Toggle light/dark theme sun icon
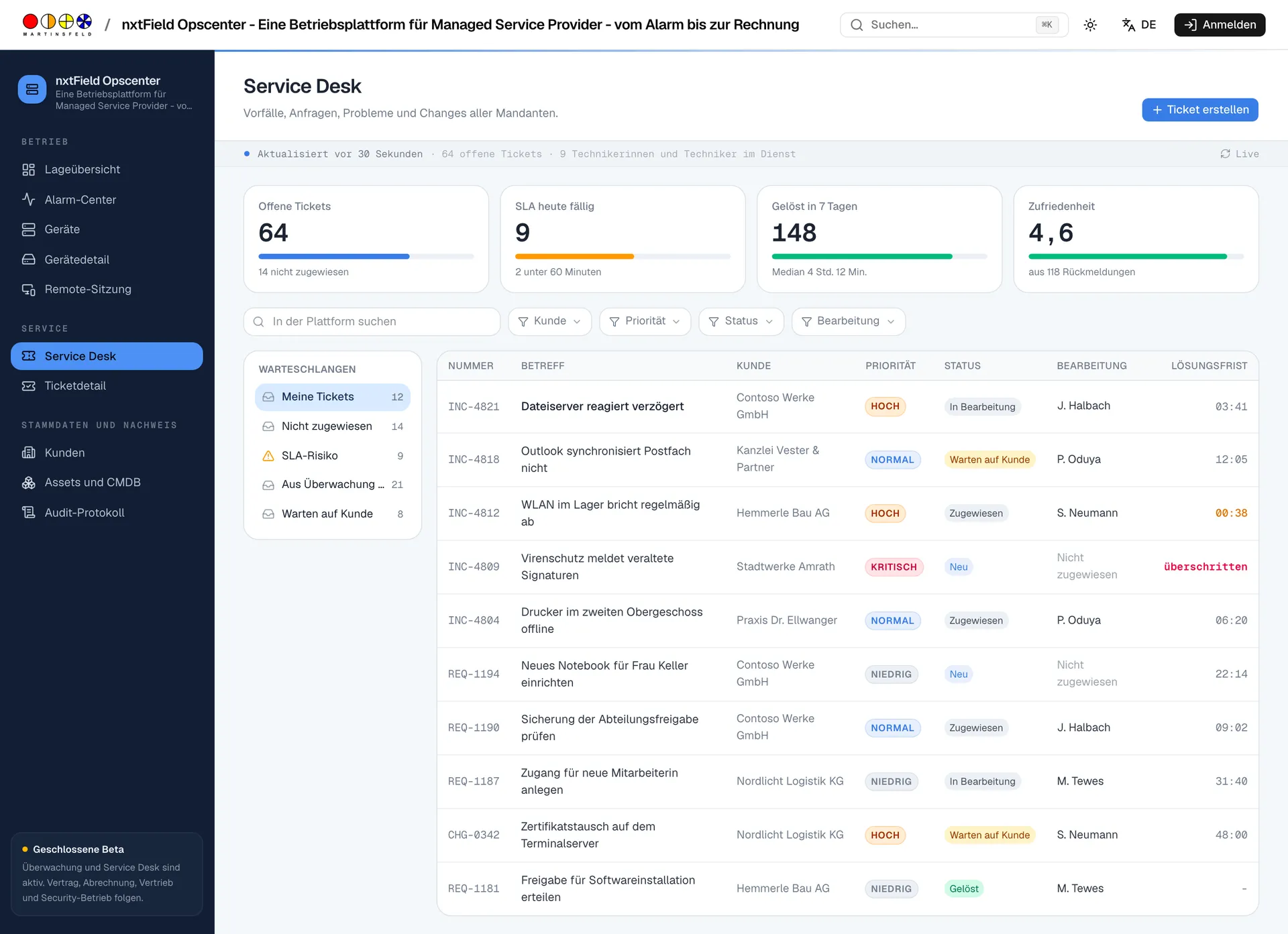The image size is (1288, 934). click(x=1090, y=25)
